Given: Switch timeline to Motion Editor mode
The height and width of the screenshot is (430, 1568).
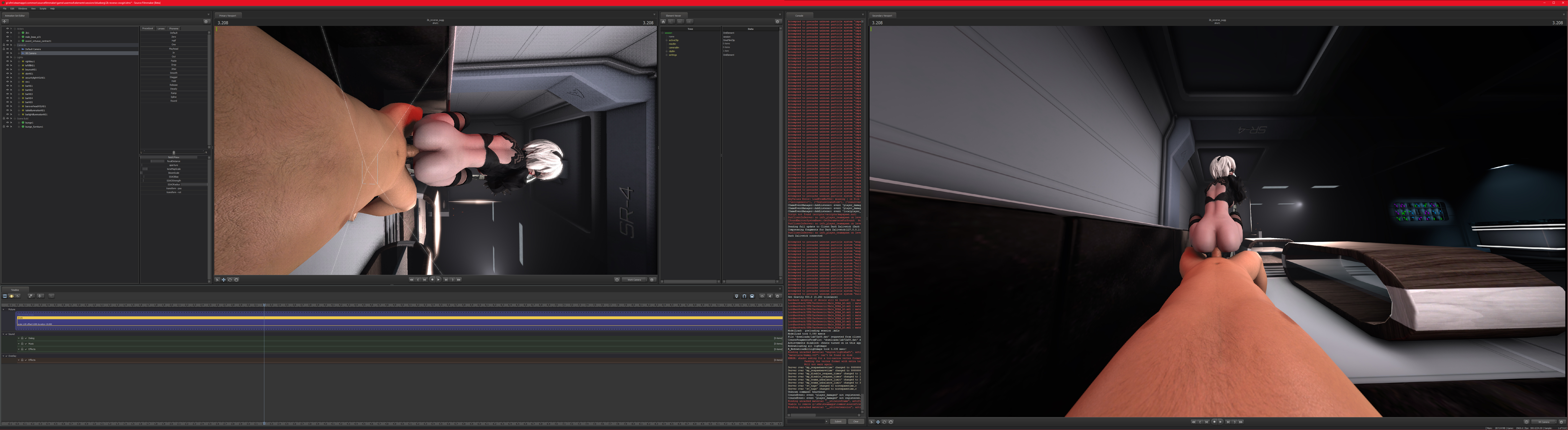Looking at the screenshot, I should click(11, 296).
